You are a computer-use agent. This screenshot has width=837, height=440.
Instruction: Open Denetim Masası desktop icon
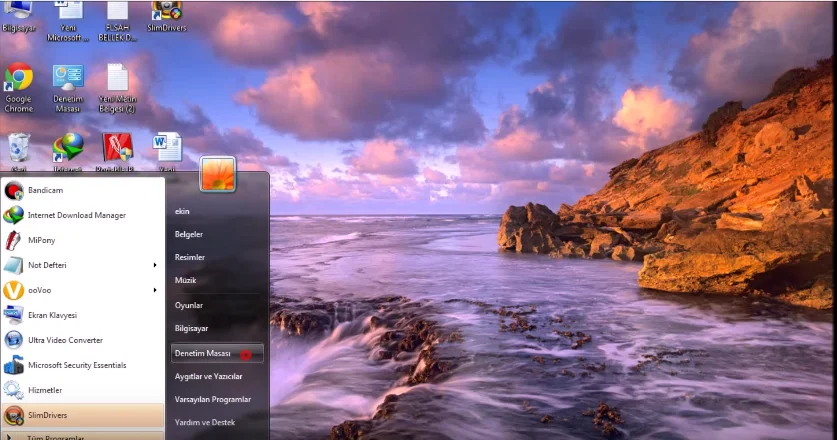coord(68,88)
